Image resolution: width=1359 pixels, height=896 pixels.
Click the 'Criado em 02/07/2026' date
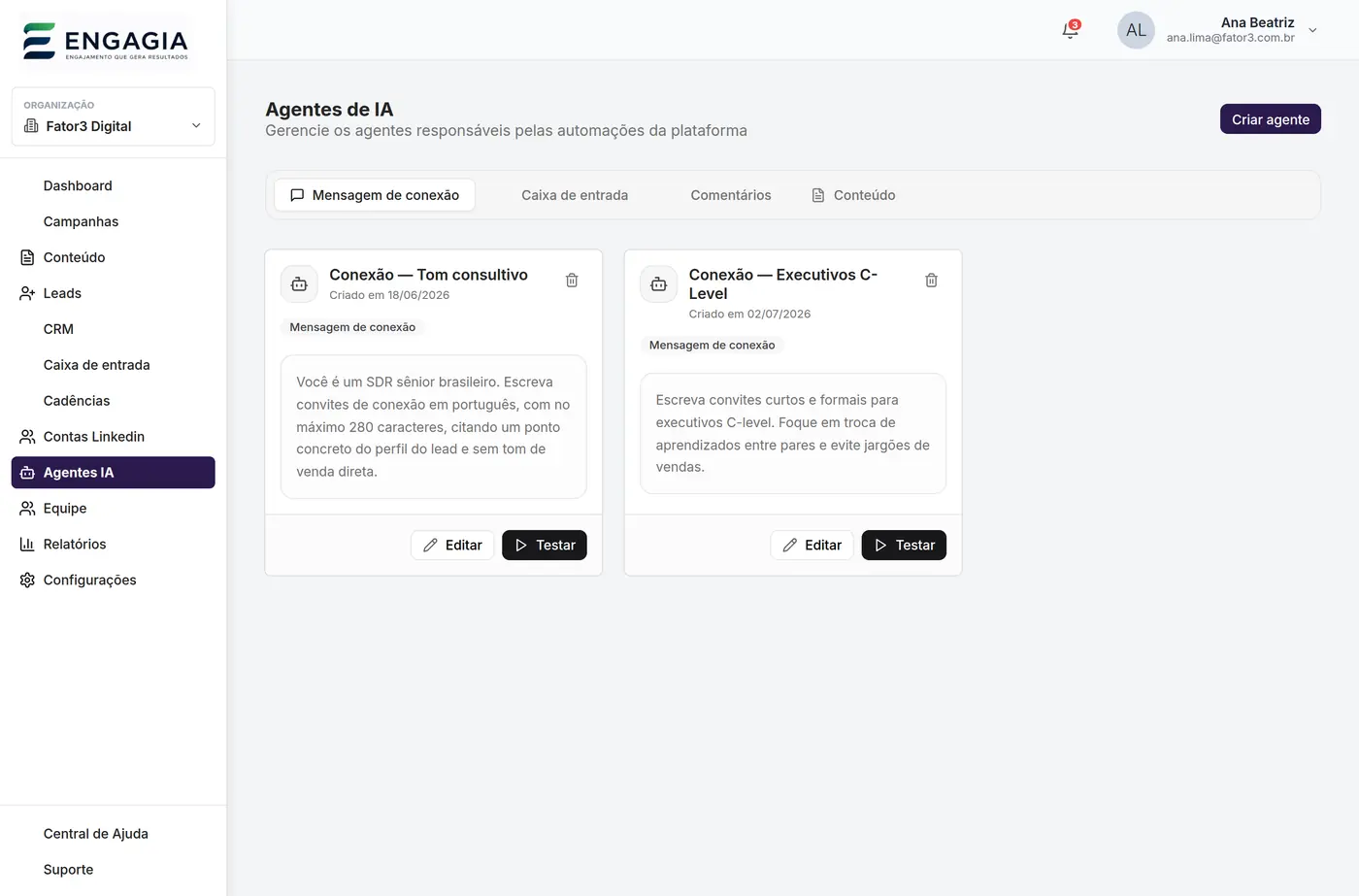(x=749, y=314)
